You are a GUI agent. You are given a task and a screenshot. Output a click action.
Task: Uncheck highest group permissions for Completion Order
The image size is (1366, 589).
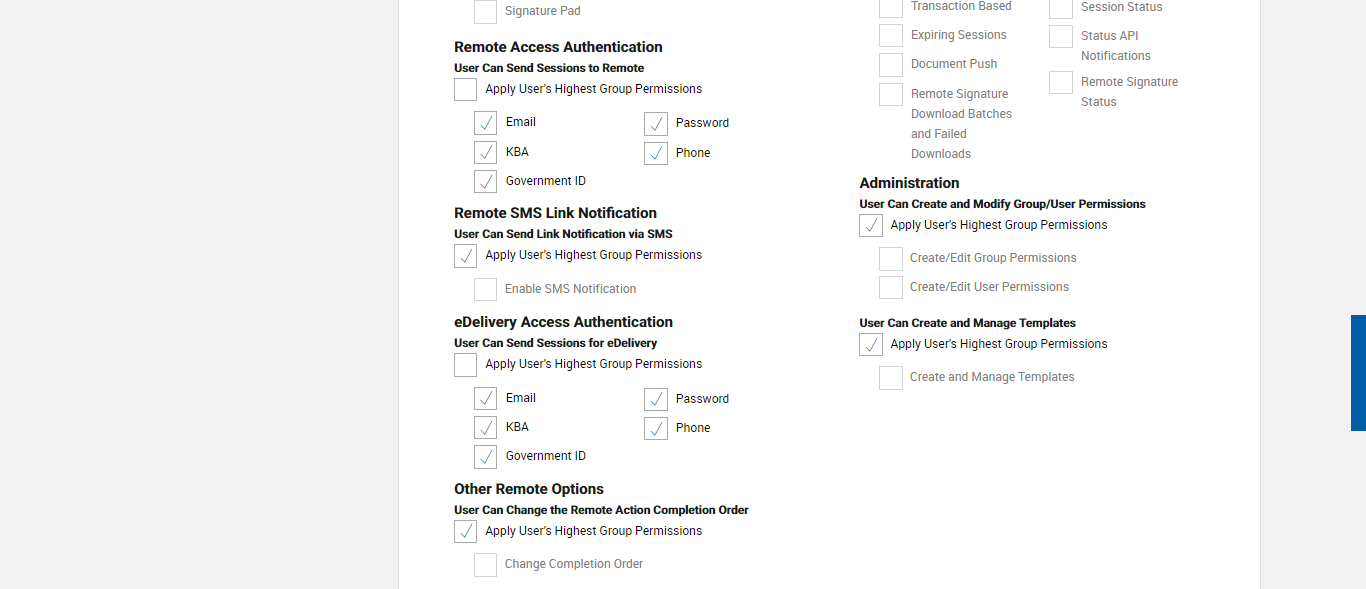[x=466, y=532]
